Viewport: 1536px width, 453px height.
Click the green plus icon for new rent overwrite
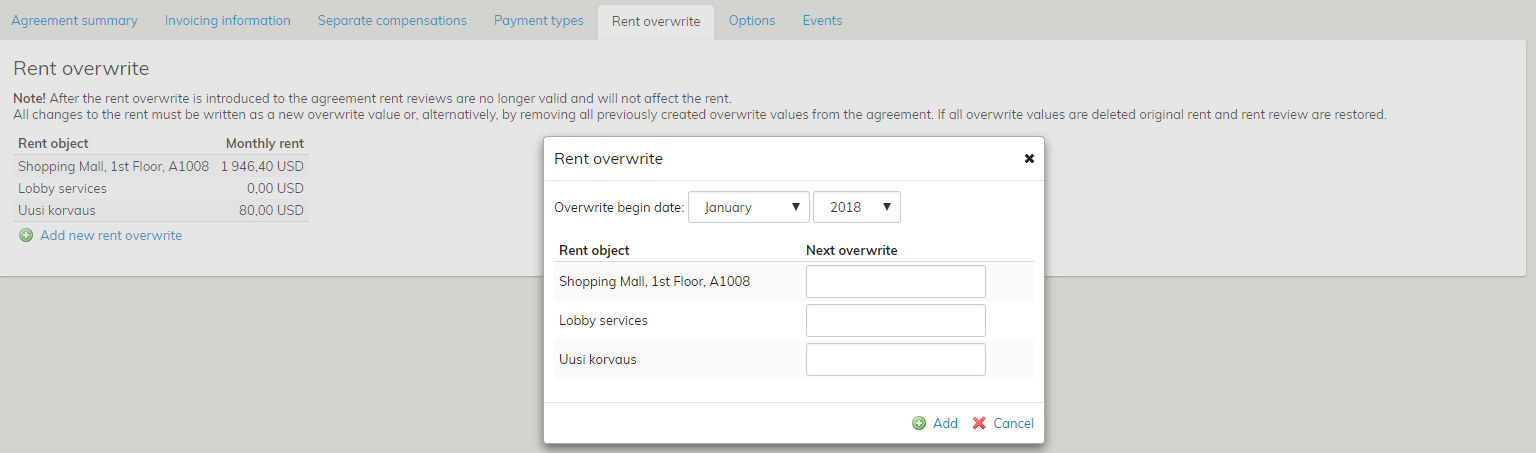[26, 235]
